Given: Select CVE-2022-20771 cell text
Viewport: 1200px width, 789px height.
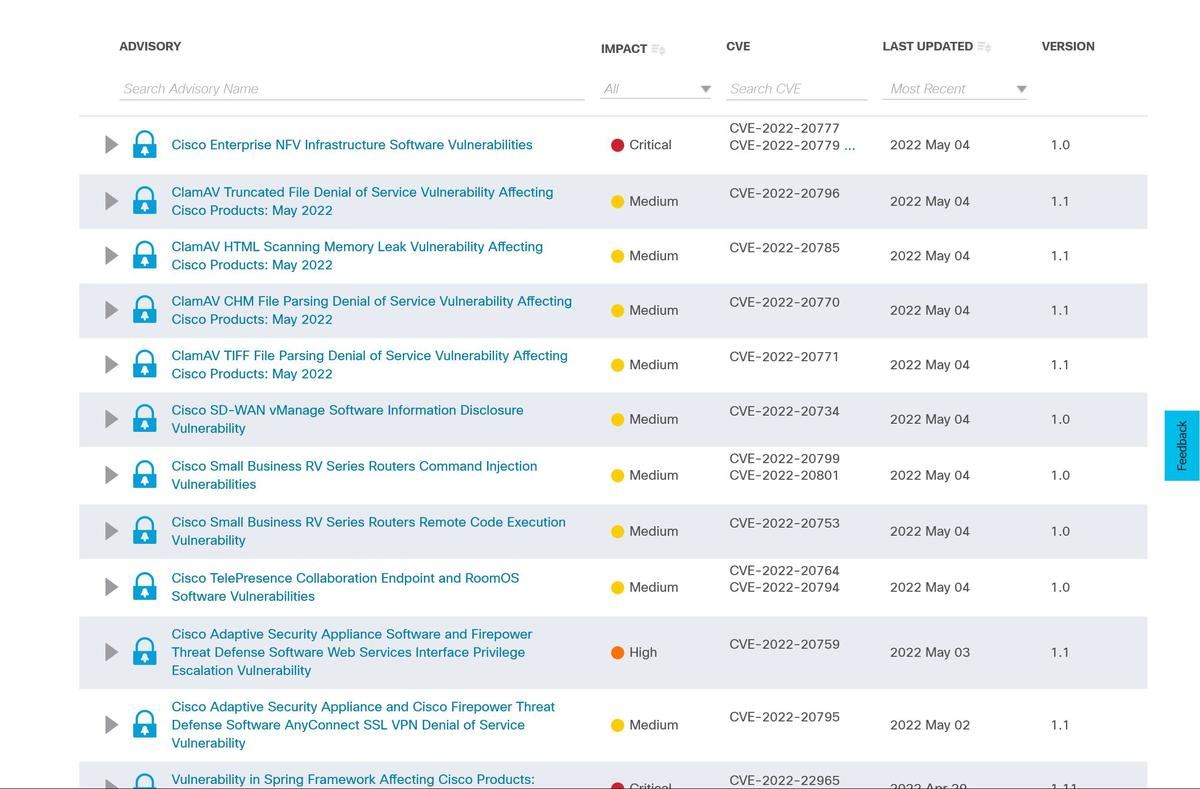Looking at the screenshot, I should 785,357.
